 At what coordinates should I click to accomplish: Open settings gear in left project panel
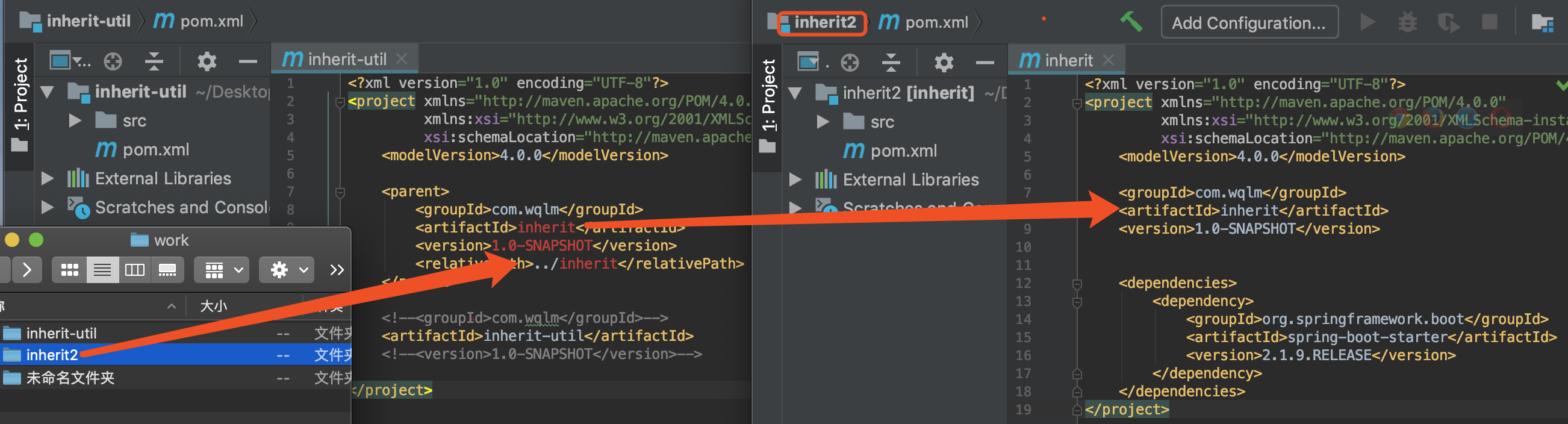point(207,61)
